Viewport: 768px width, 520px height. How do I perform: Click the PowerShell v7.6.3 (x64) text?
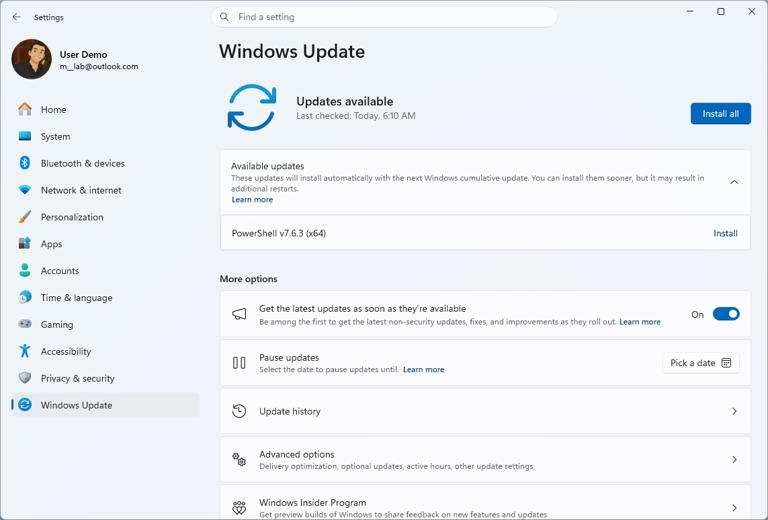[279, 234]
